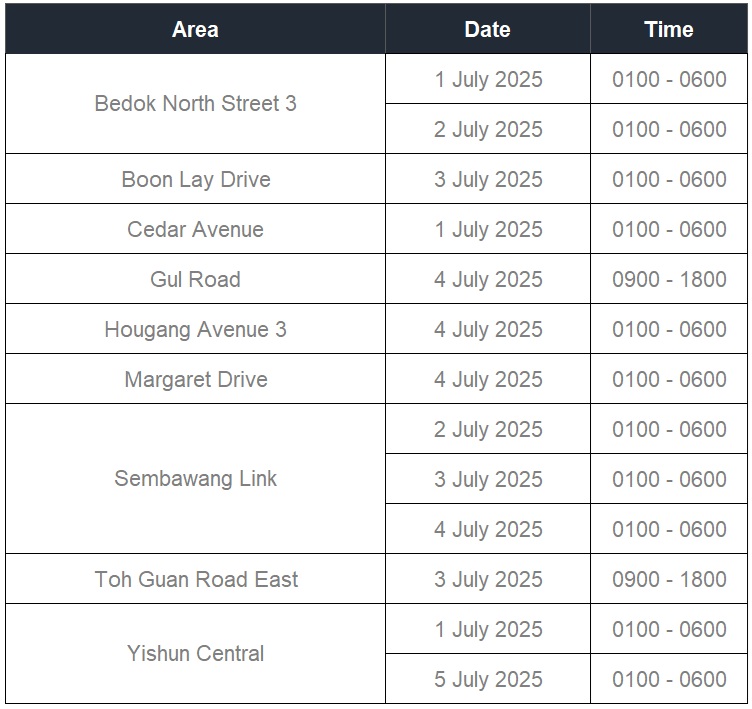Click the Time column header
Image resolution: width=752 pixels, height=709 pixels.
(x=669, y=29)
